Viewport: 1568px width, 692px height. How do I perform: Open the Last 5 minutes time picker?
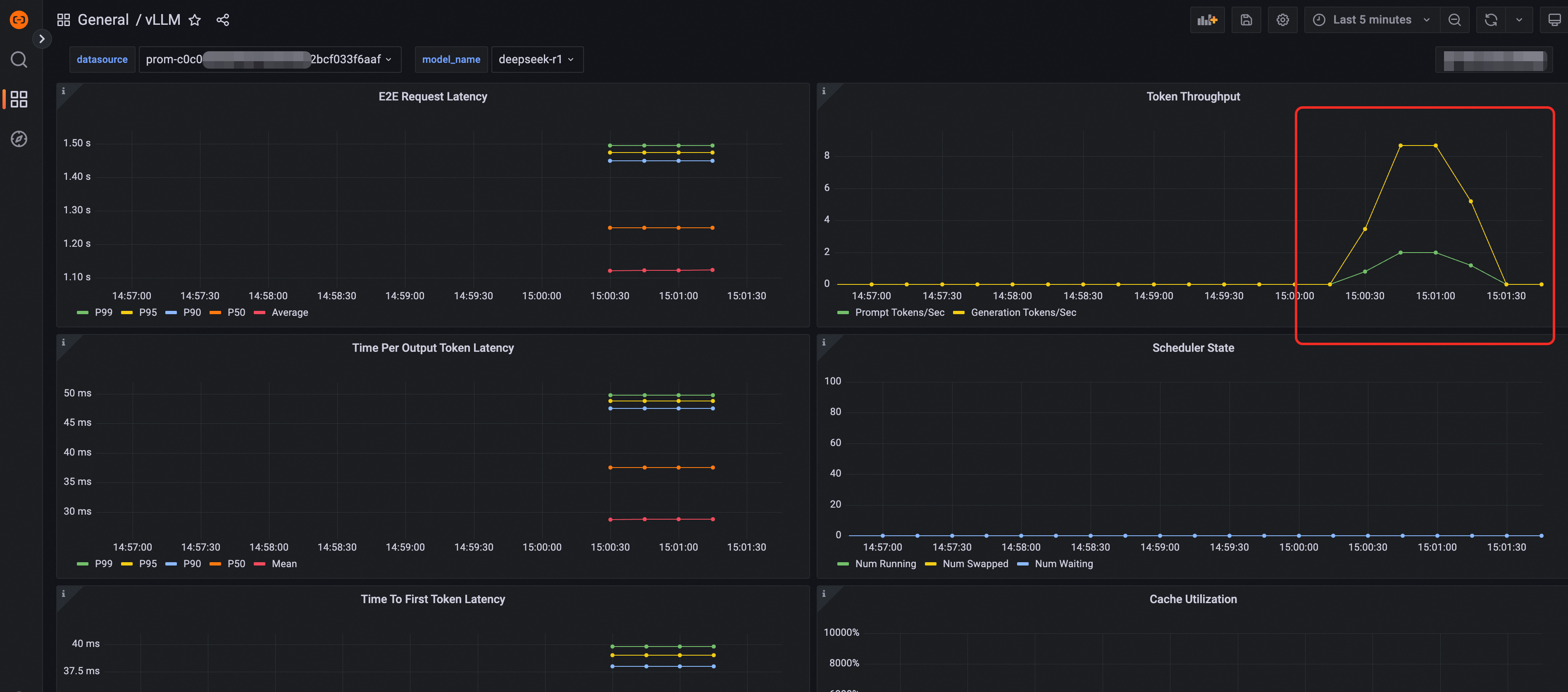1372,20
